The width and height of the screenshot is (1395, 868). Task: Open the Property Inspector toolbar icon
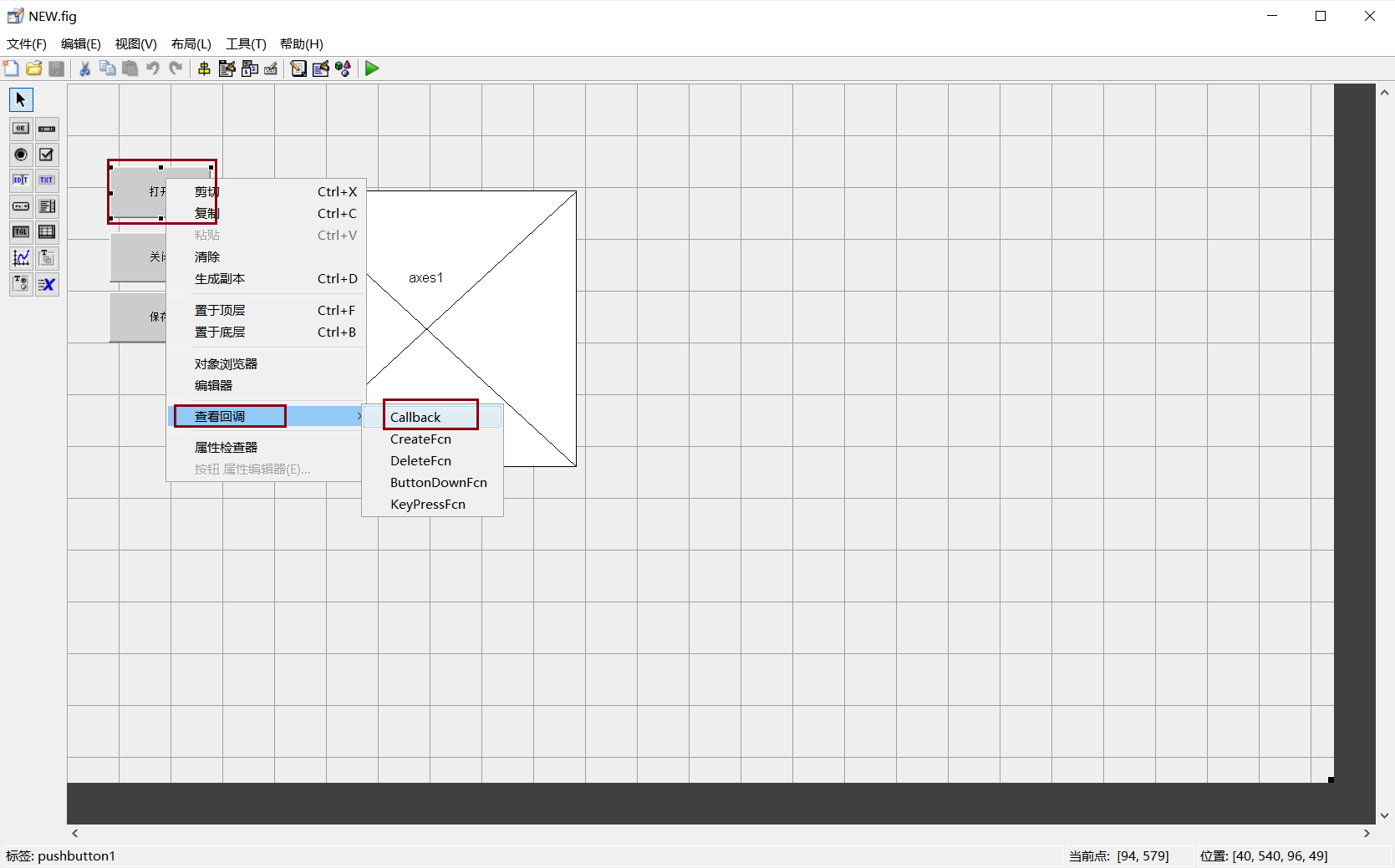pyautogui.click(x=321, y=69)
